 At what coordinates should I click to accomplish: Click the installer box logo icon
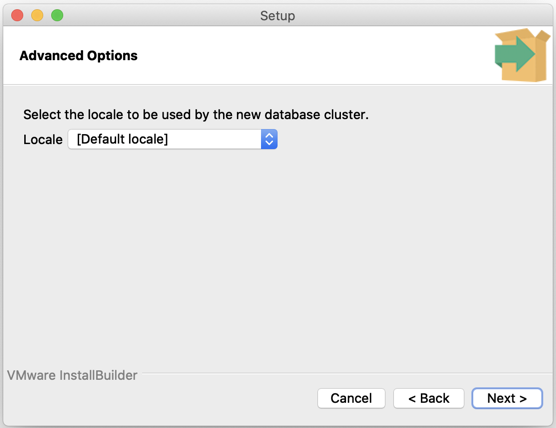click(522, 55)
